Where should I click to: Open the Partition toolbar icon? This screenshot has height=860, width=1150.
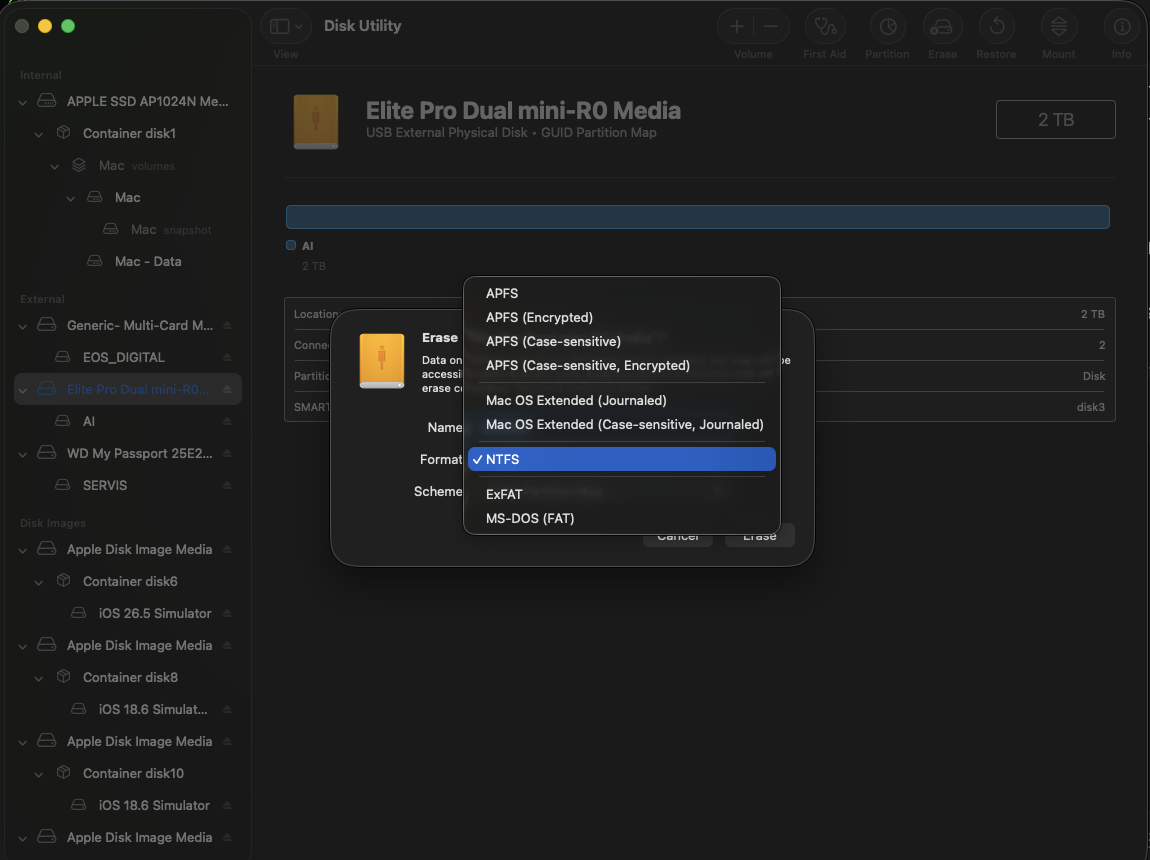887,26
